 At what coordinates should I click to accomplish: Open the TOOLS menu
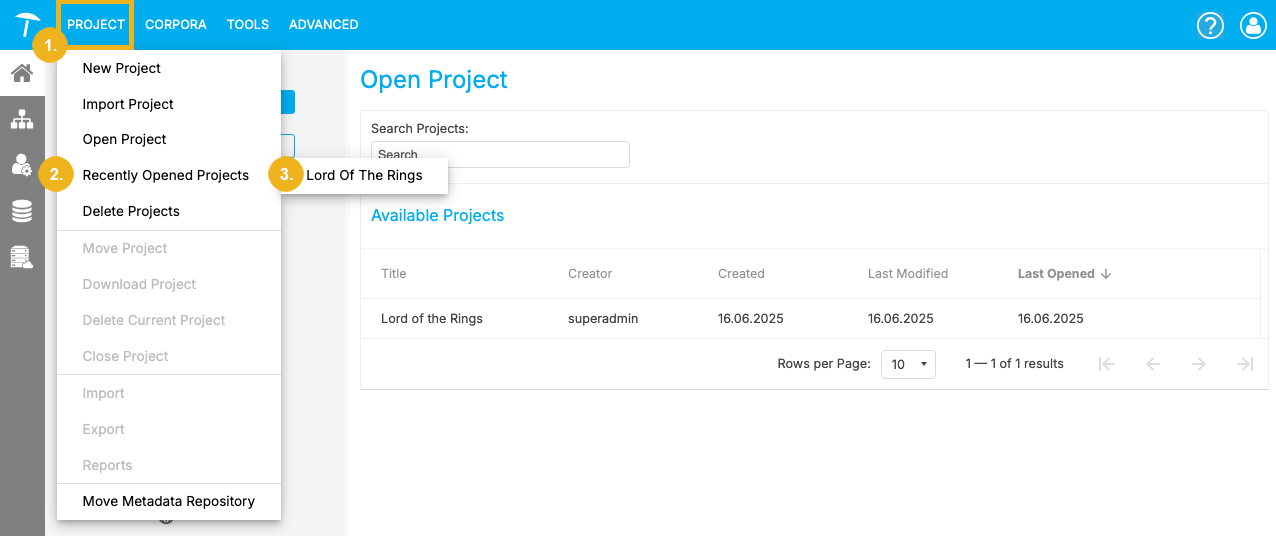click(248, 25)
